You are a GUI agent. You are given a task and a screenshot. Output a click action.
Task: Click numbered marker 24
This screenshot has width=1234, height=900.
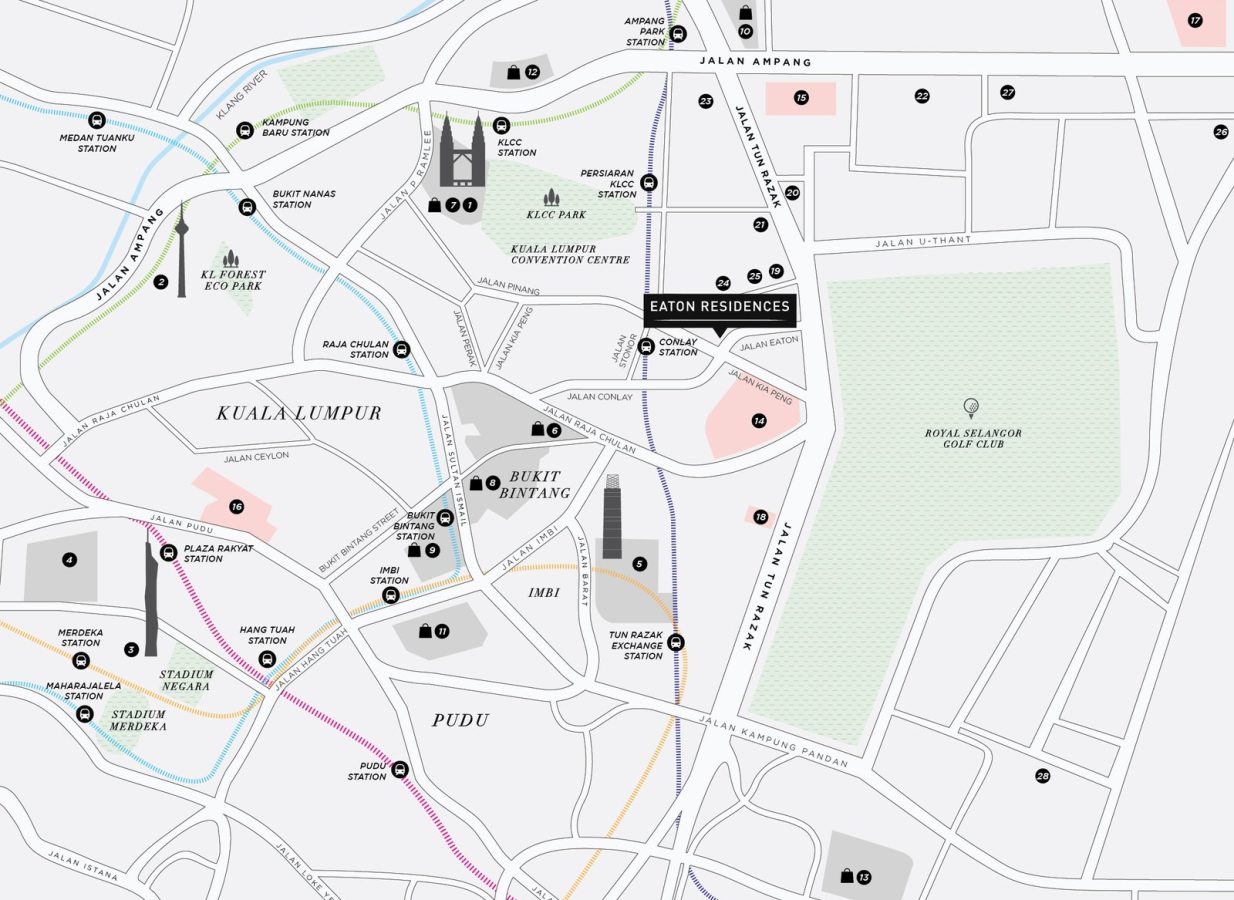pos(723,283)
